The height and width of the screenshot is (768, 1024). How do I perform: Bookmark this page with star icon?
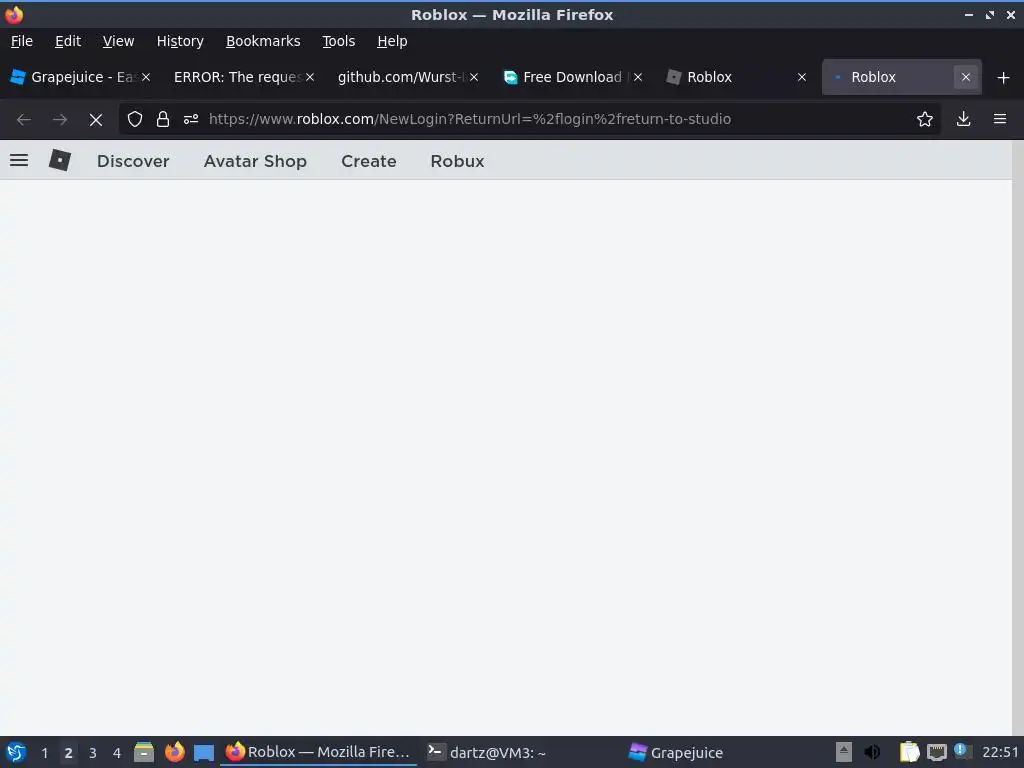click(924, 120)
